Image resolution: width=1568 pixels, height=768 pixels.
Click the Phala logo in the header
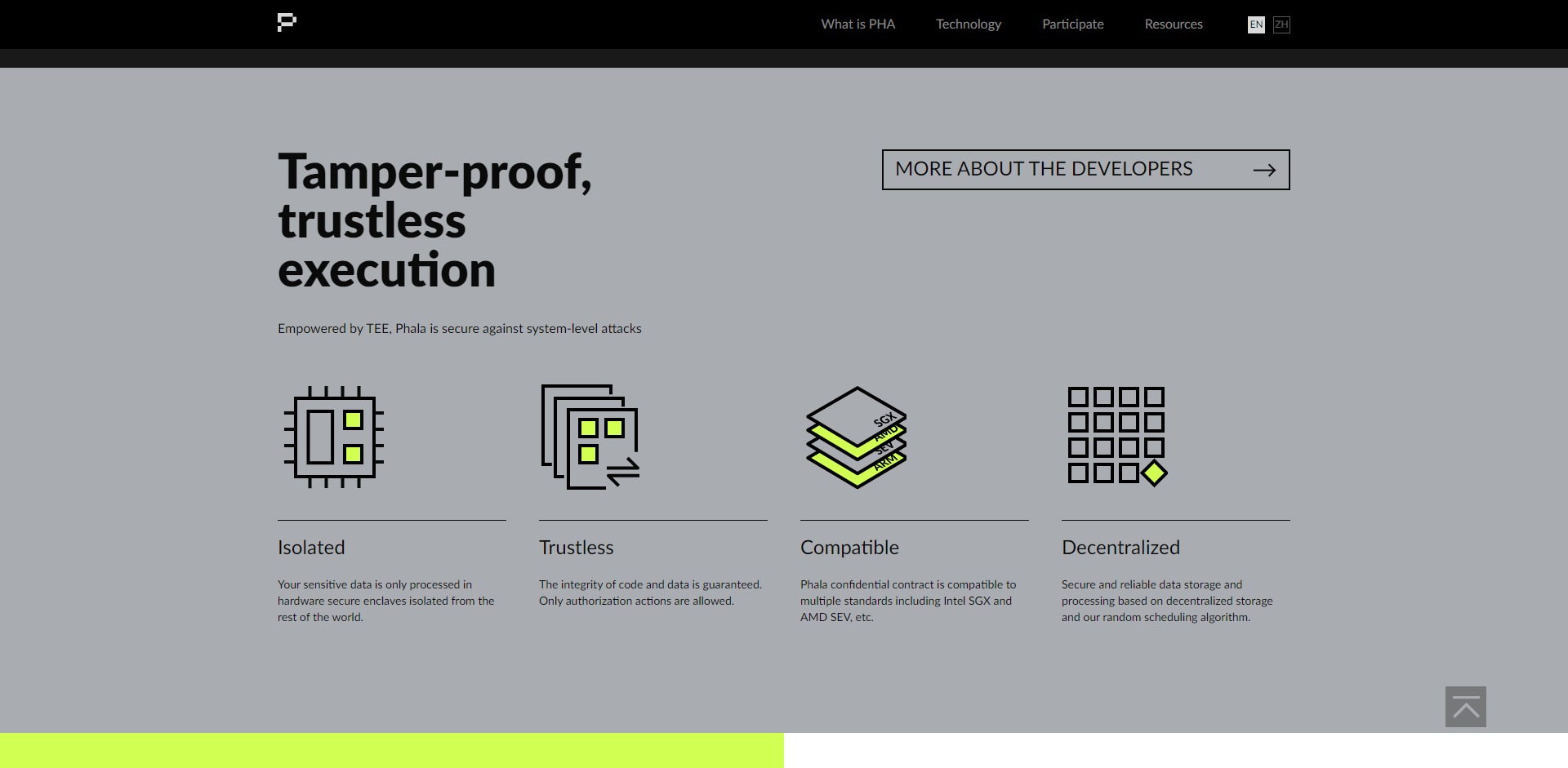tap(287, 23)
